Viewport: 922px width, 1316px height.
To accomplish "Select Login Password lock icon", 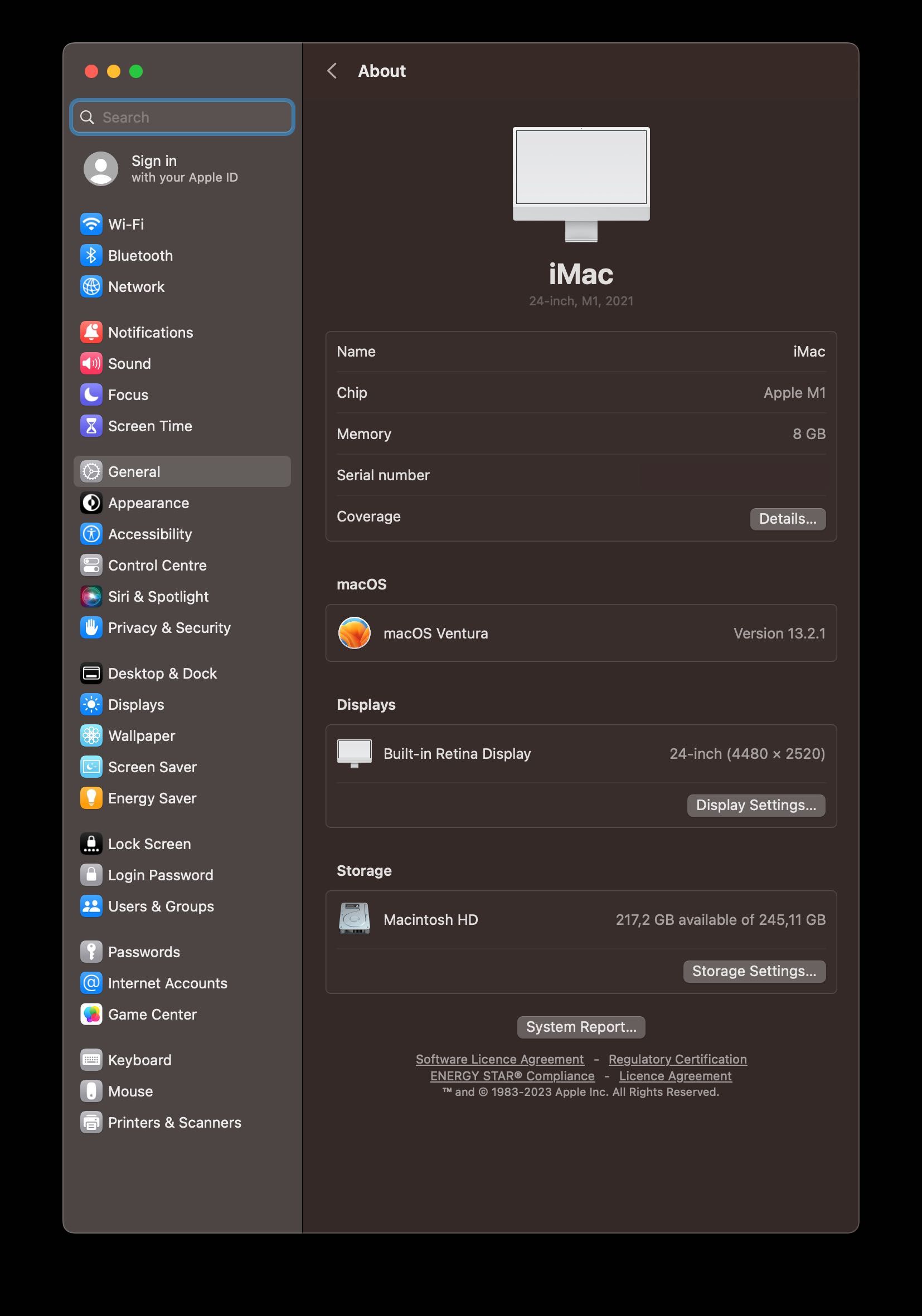I will click(91, 875).
